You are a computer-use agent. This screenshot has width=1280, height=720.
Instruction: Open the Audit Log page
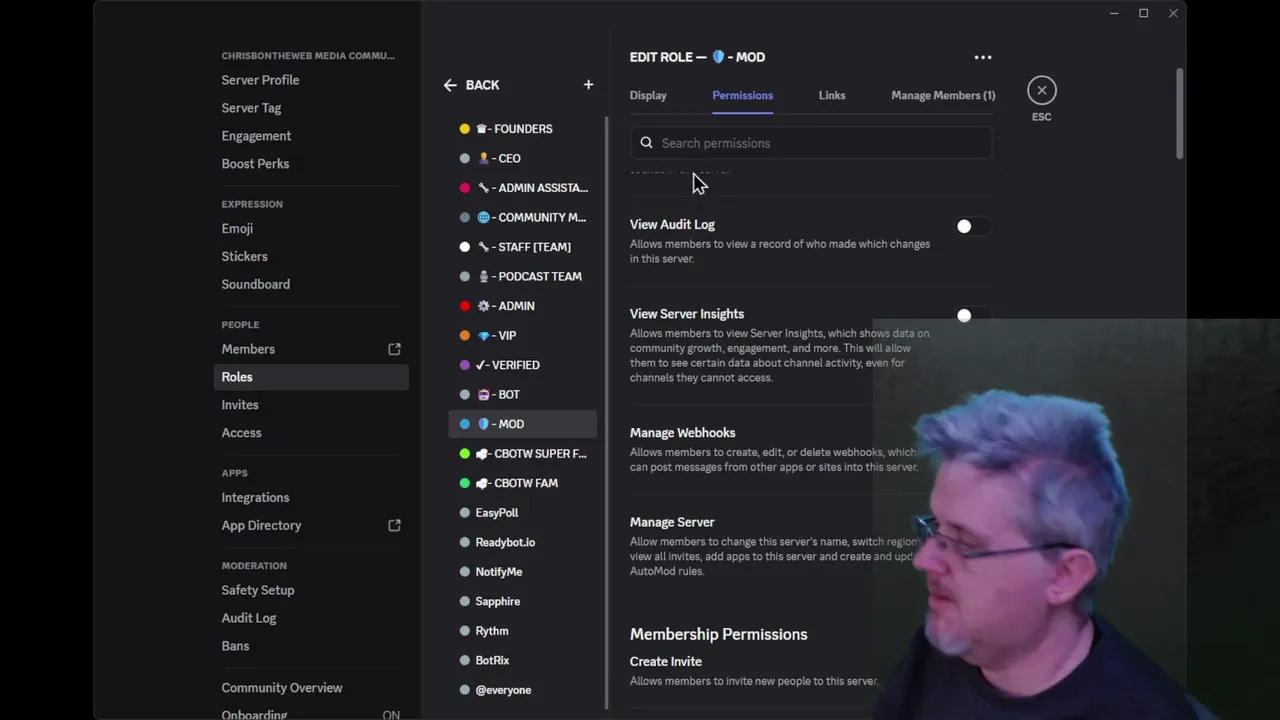311,618
